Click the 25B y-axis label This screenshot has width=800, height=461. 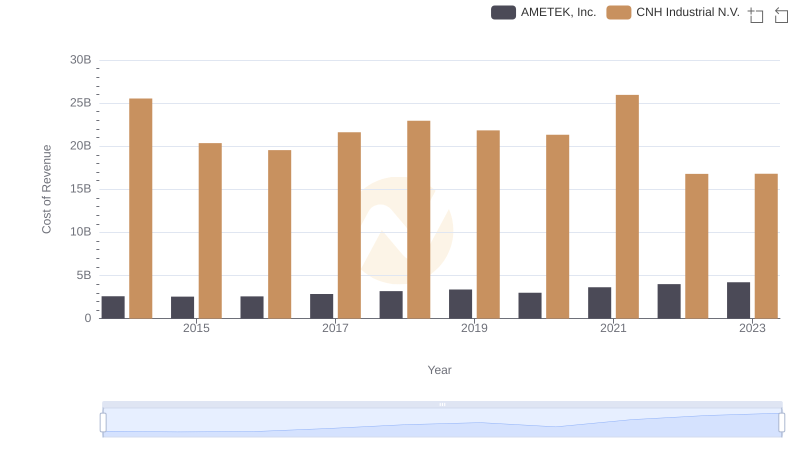[x=81, y=103]
